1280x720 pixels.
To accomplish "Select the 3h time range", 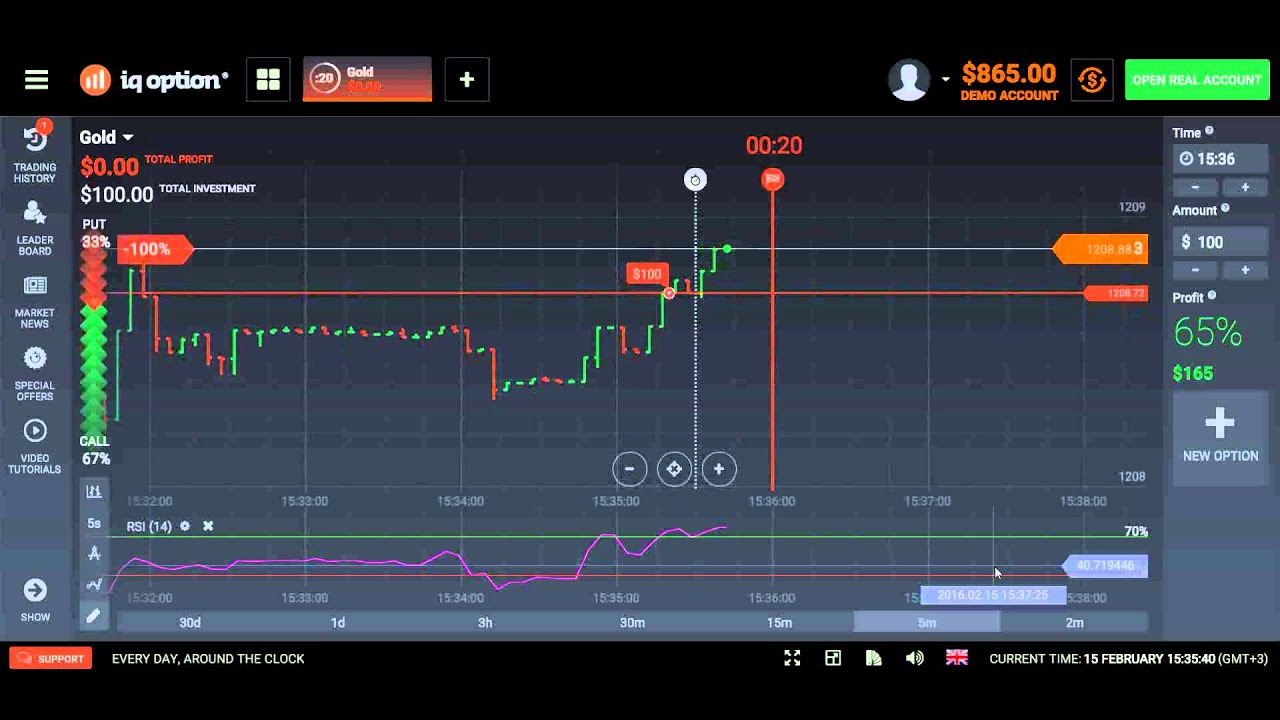I will coord(485,622).
